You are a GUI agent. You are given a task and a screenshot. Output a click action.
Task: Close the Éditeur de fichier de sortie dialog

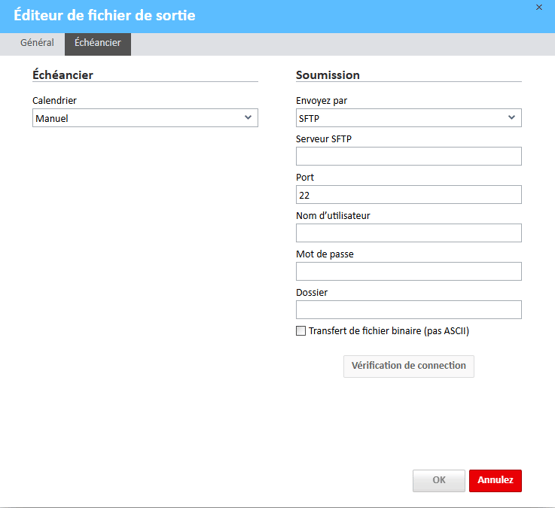click(x=539, y=7)
